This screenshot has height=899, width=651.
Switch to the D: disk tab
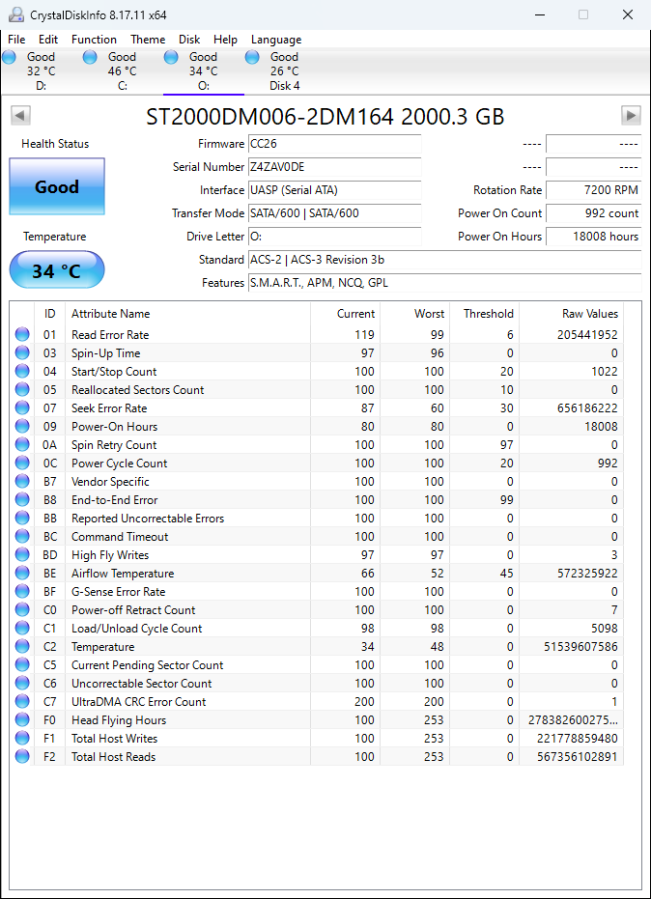41,71
